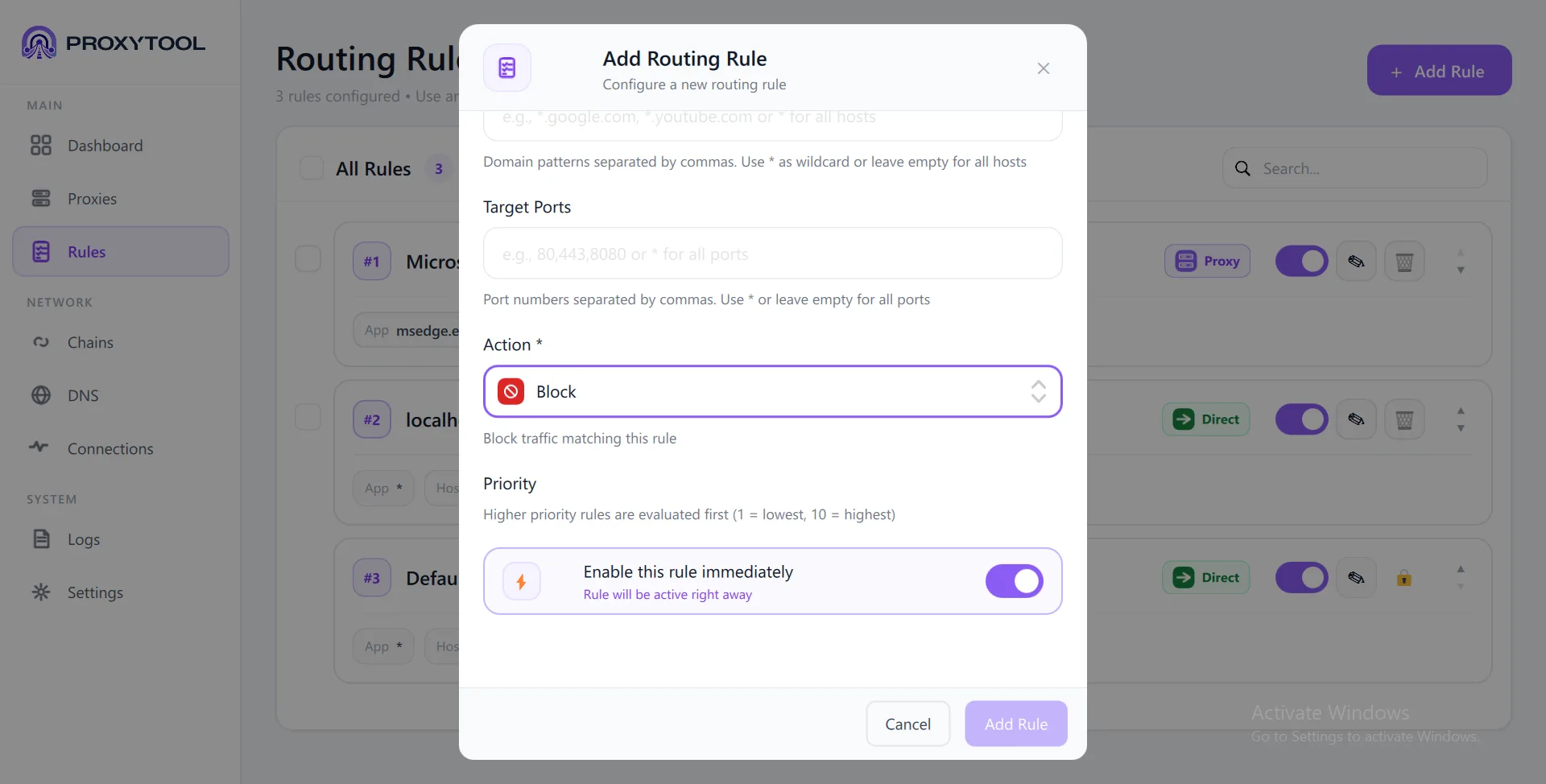Click the Direct badge on rule #3
The height and width of the screenshot is (784, 1546).
coord(1206,577)
